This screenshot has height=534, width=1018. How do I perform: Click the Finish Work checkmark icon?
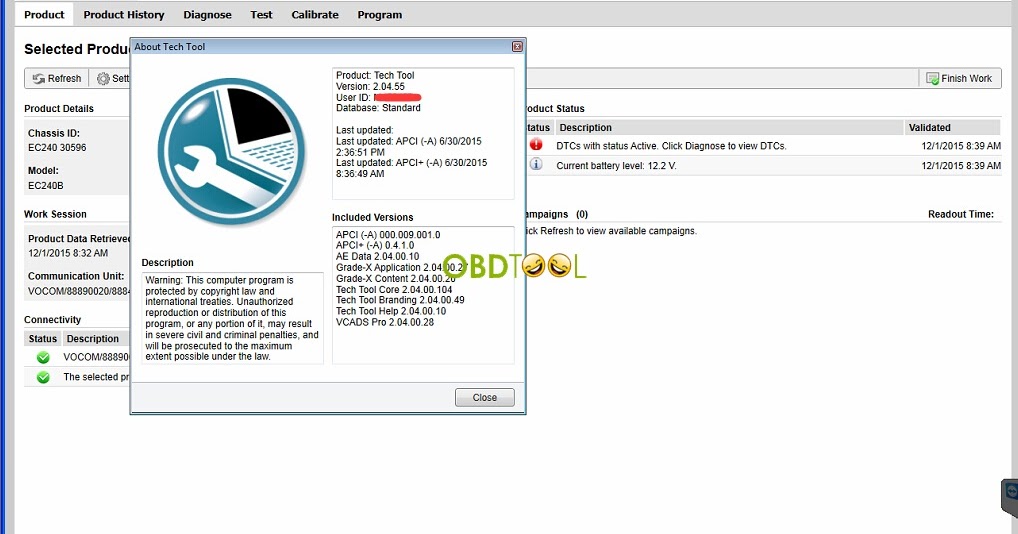pos(932,79)
